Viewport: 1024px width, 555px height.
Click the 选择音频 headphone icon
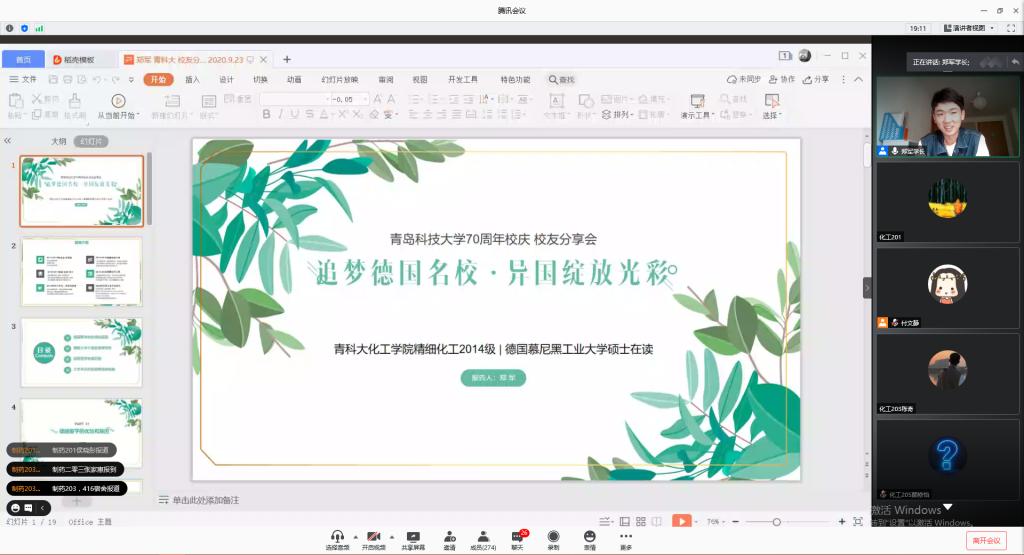tap(337, 537)
